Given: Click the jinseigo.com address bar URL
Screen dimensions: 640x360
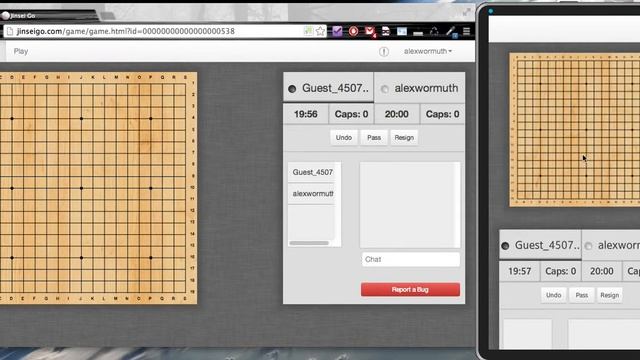Looking at the screenshot, I should point(125,31).
